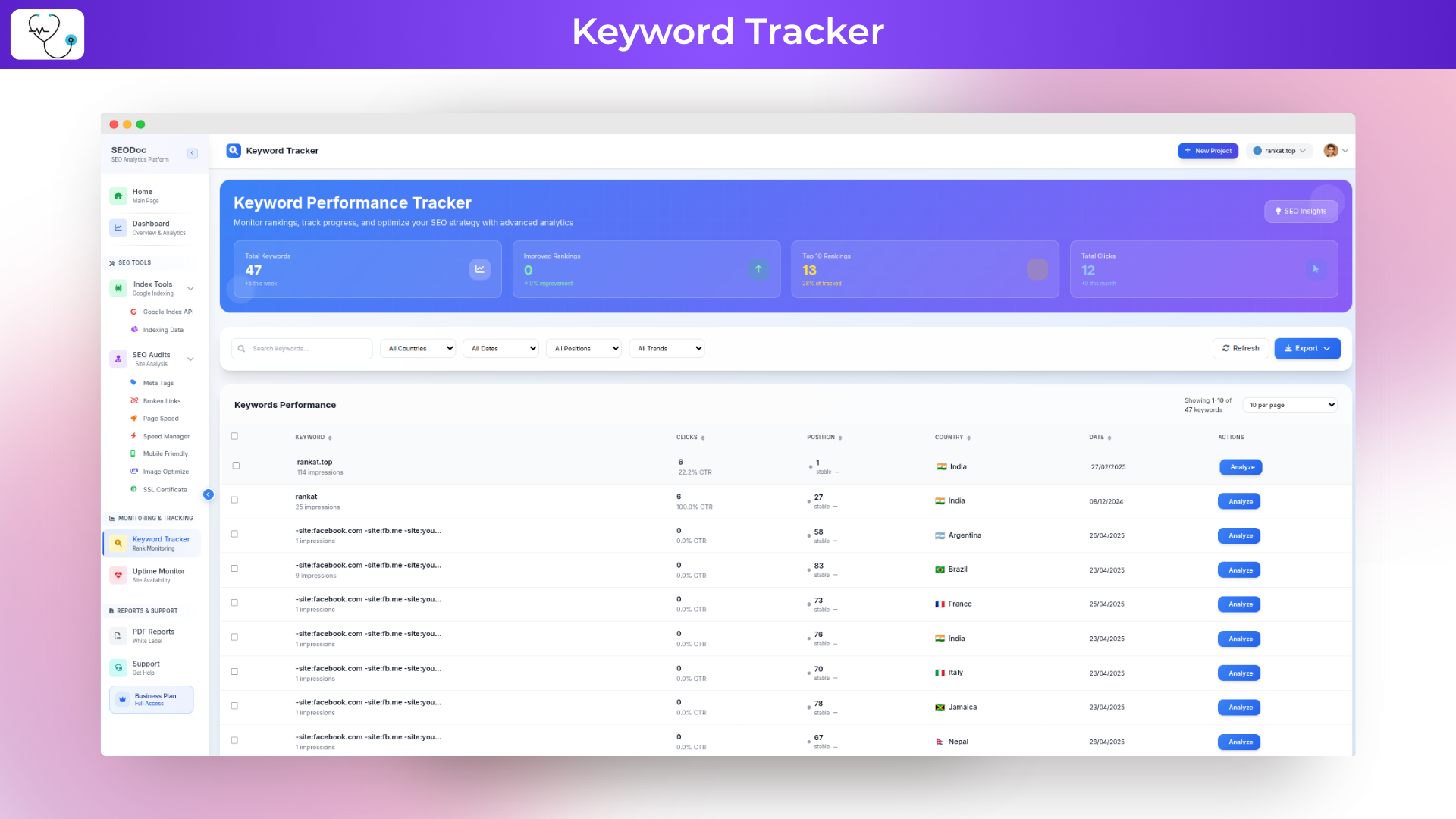Click the Home sidebar icon
The image size is (1456, 819).
coord(118,196)
